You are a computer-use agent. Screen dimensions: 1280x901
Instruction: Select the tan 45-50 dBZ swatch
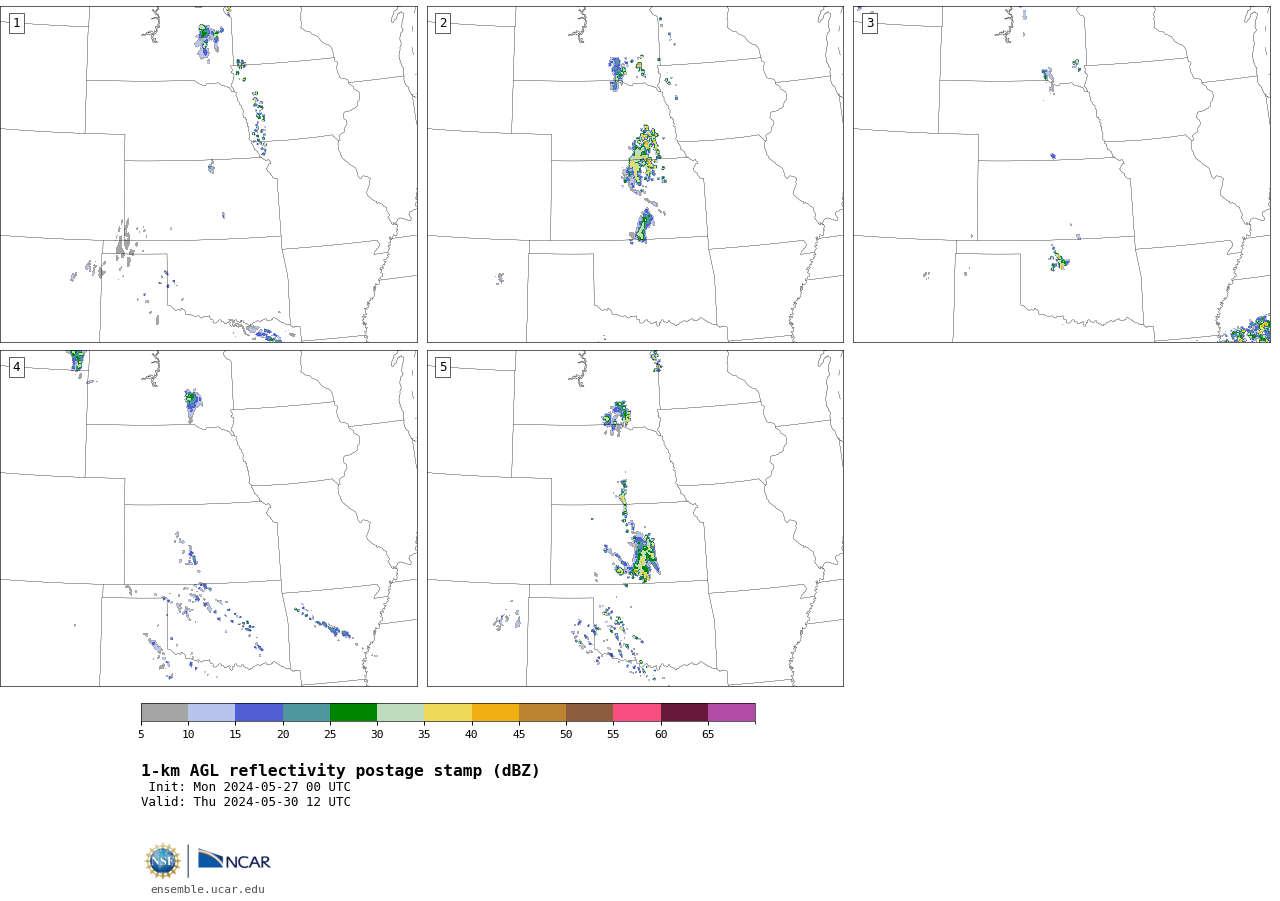click(542, 713)
